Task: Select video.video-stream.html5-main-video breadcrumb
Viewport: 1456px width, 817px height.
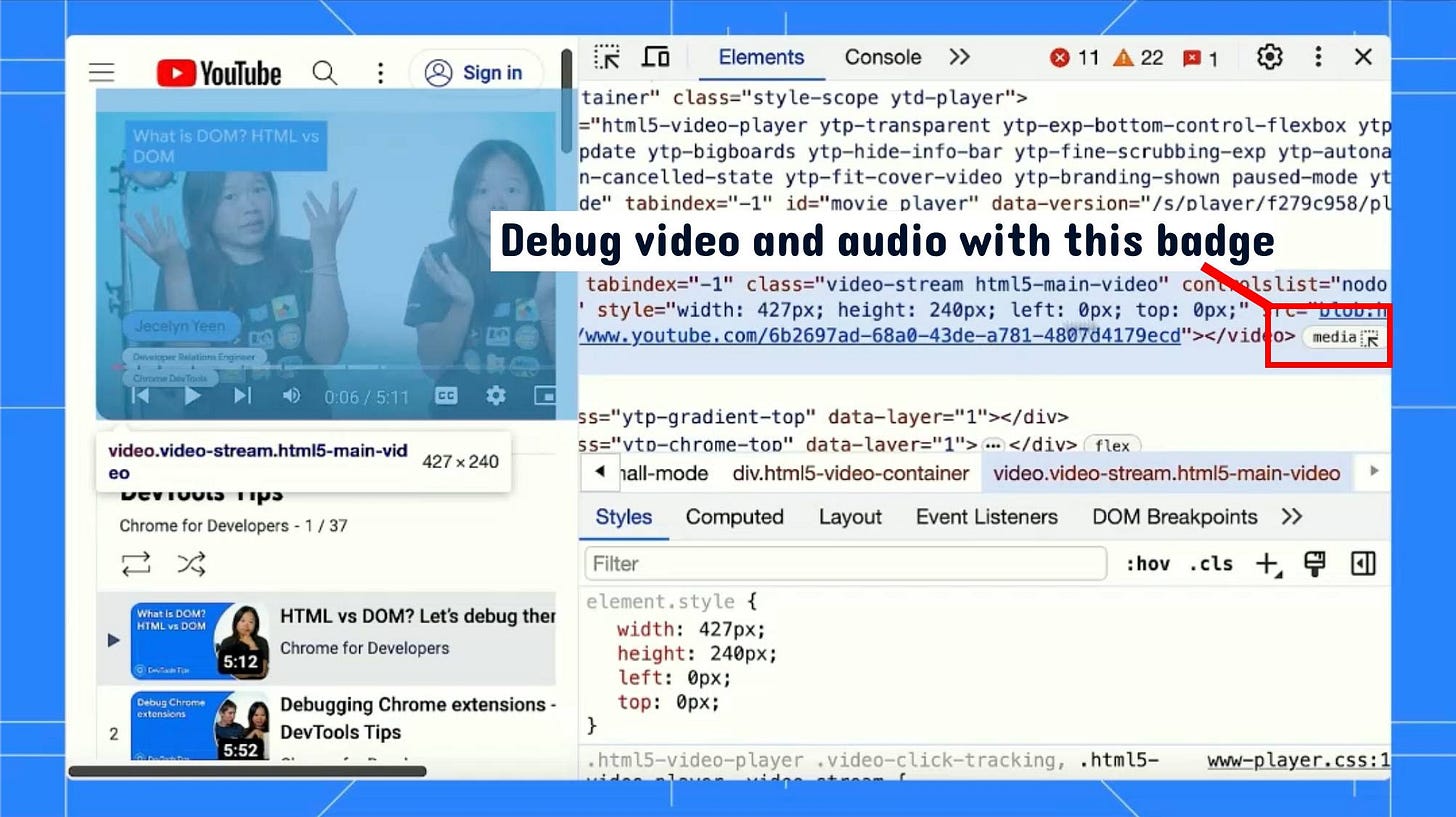Action: pos(1166,473)
